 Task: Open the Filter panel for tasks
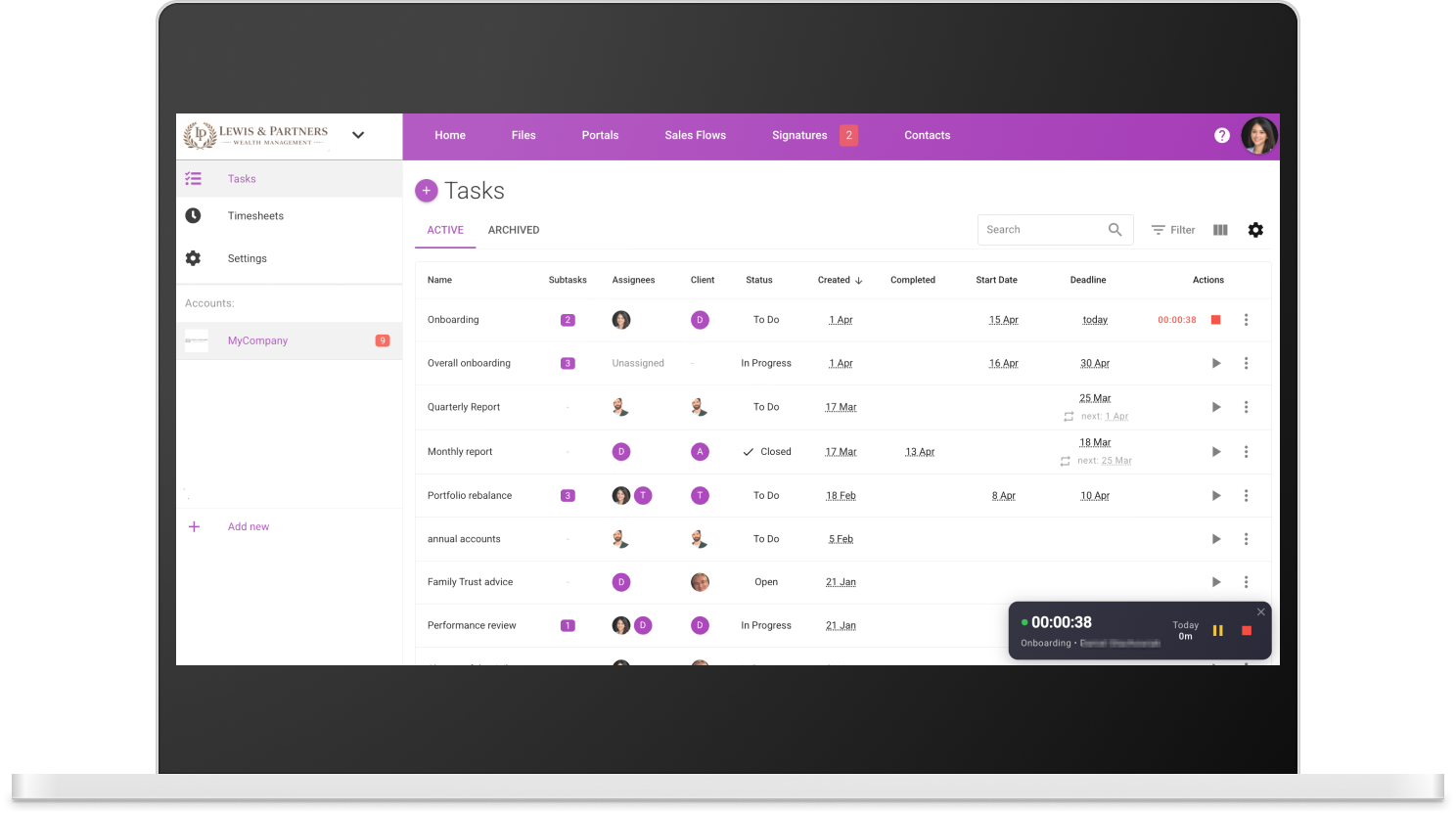tap(1172, 229)
